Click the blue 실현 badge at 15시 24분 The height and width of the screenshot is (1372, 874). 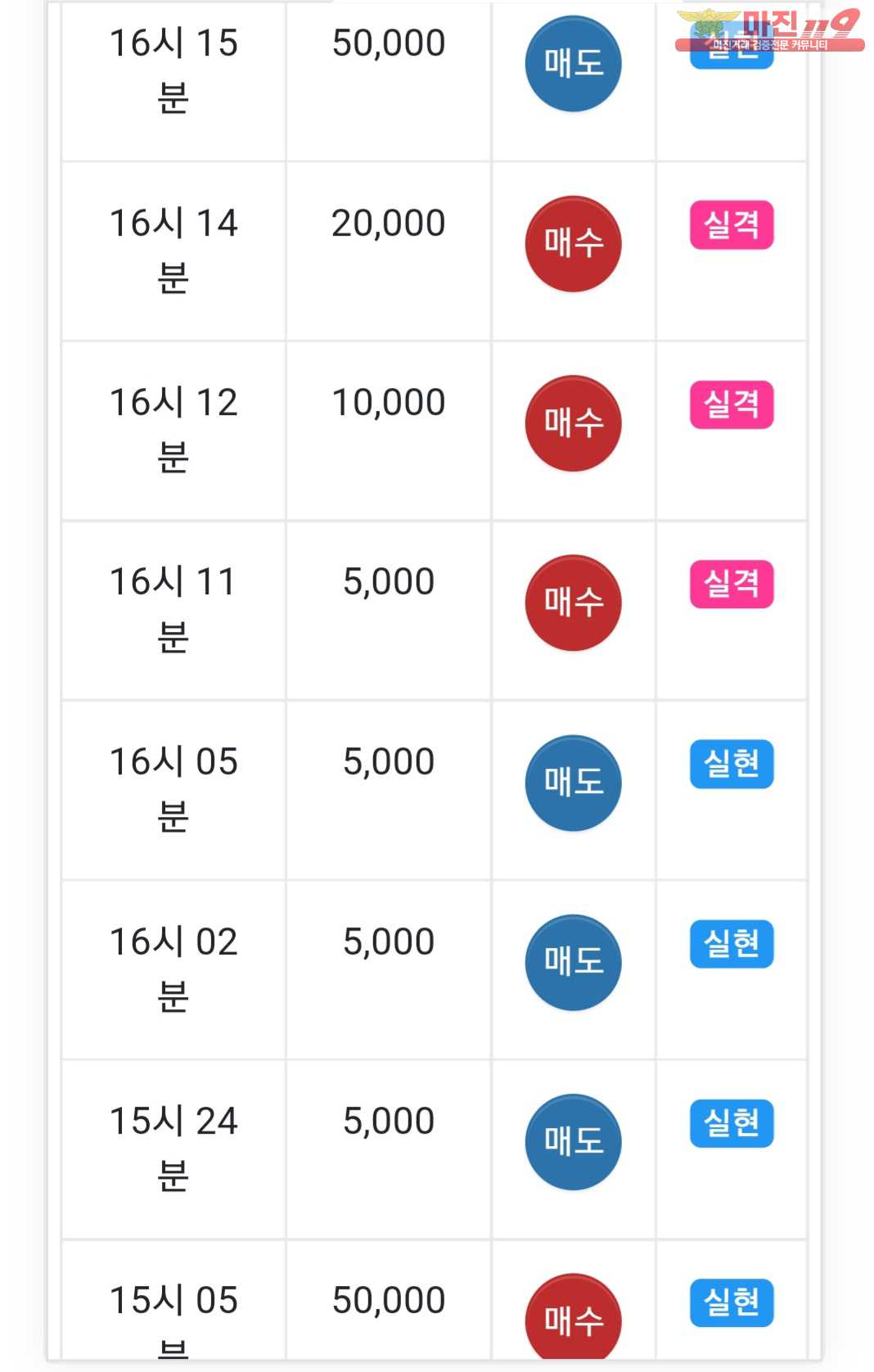(x=732, y=1123)
